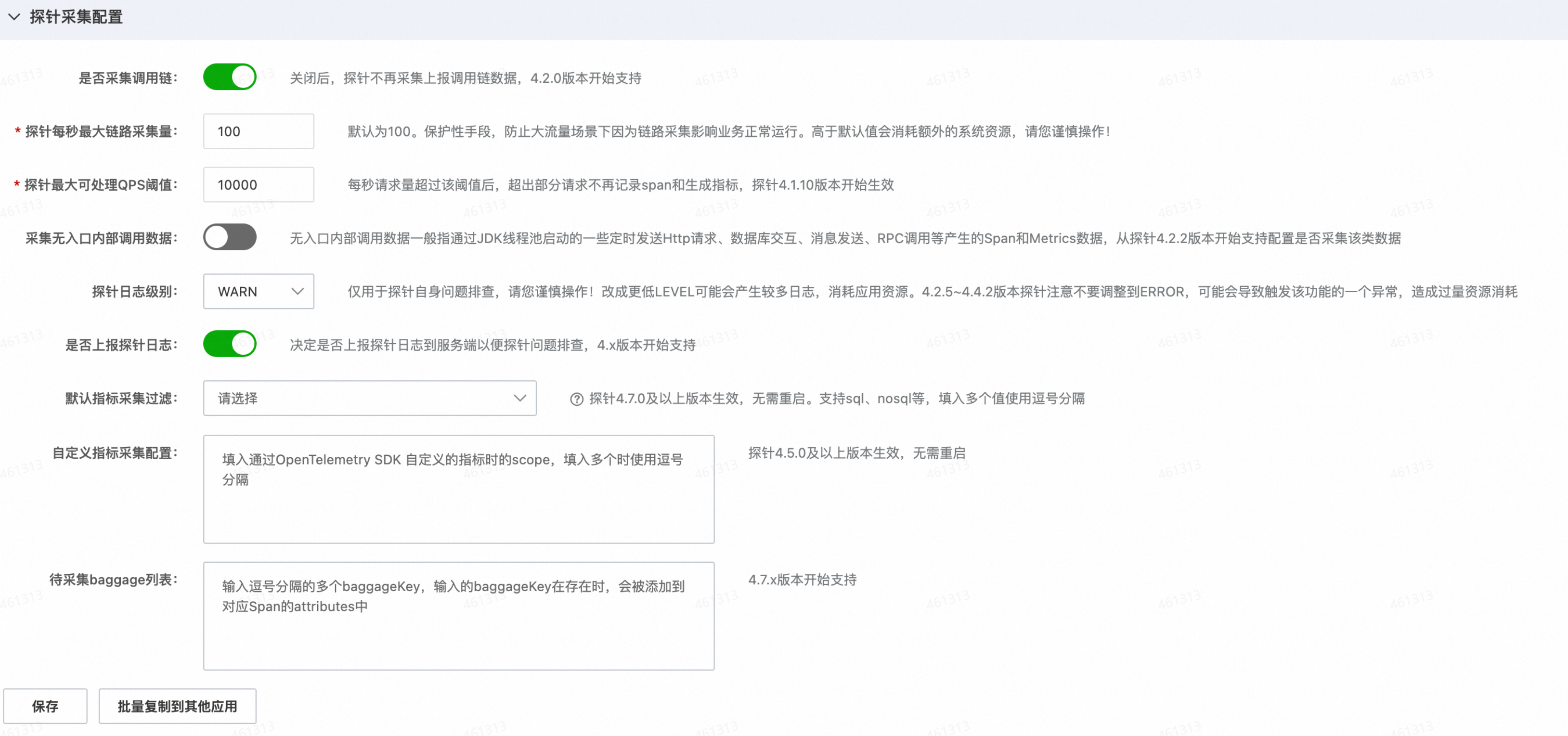Click 待采集baggage列表 textarea
The width and height of the screenshot is (1568, 736).
(458, 616)
